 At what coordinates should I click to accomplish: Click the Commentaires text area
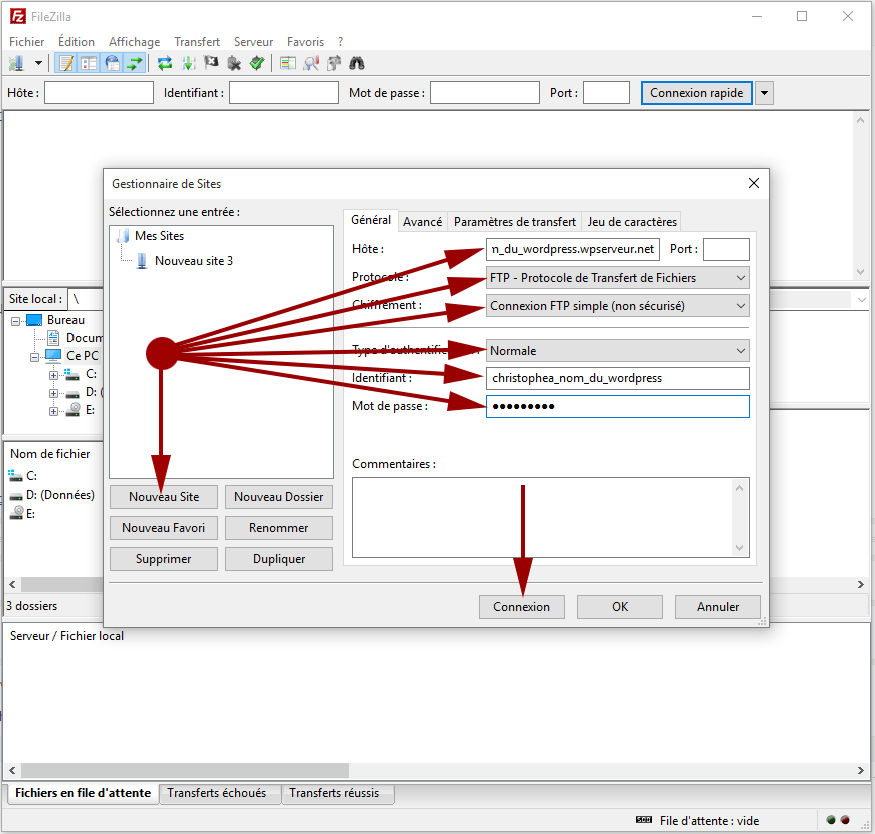551,517
